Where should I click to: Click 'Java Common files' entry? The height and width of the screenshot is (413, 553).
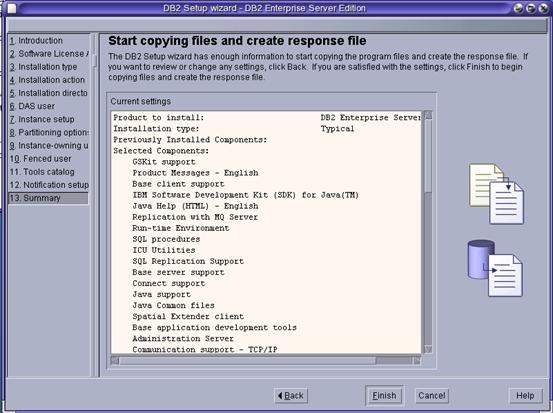pyautogui.click(x=173, y=305)
